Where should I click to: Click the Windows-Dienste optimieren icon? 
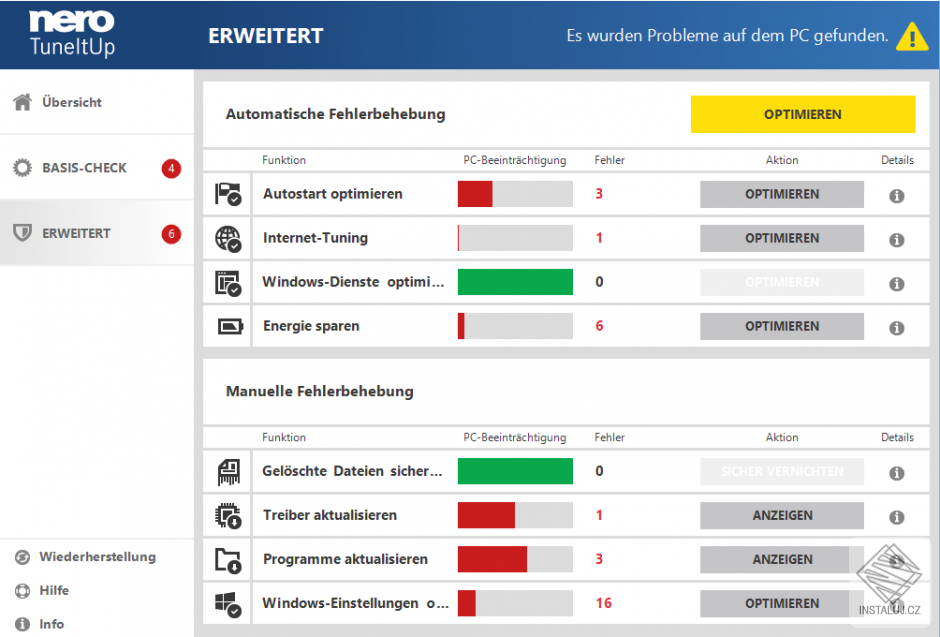[228, 282]
